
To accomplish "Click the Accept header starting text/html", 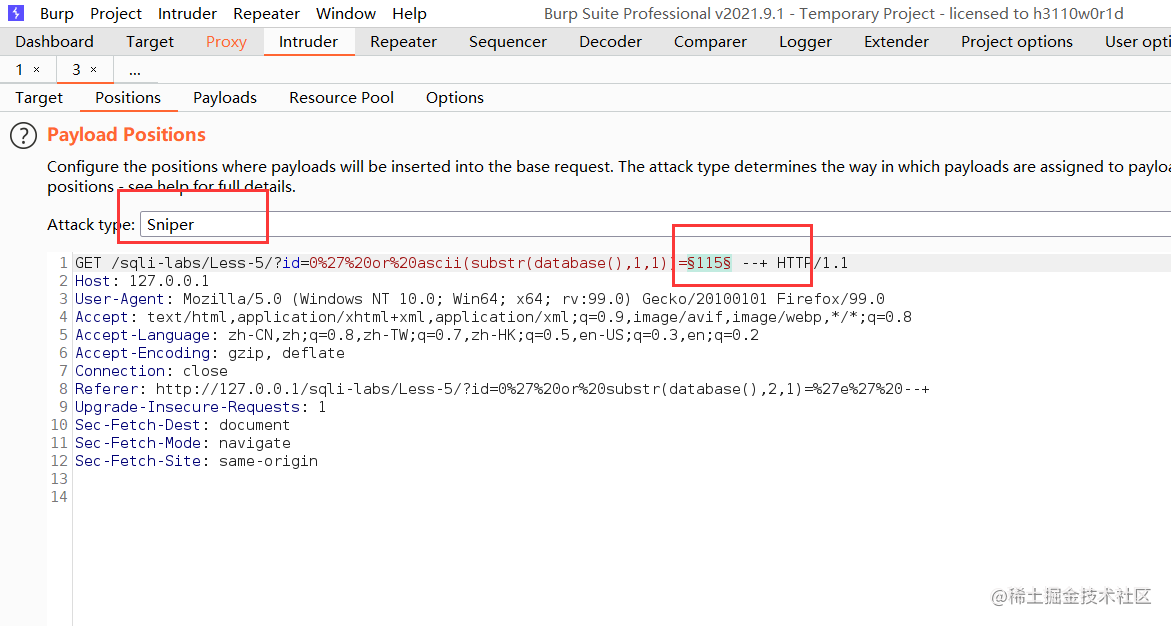I will 493,317.
